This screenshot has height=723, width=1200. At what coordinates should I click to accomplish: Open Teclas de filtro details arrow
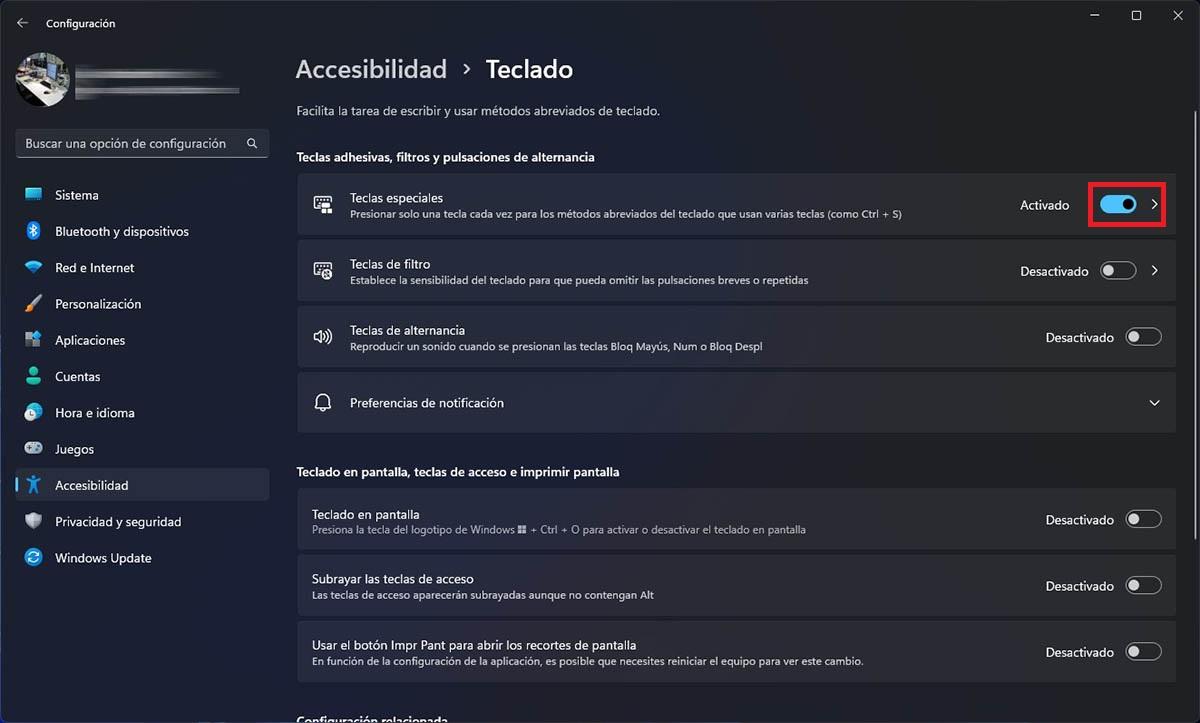click(x=1156, y=270)
